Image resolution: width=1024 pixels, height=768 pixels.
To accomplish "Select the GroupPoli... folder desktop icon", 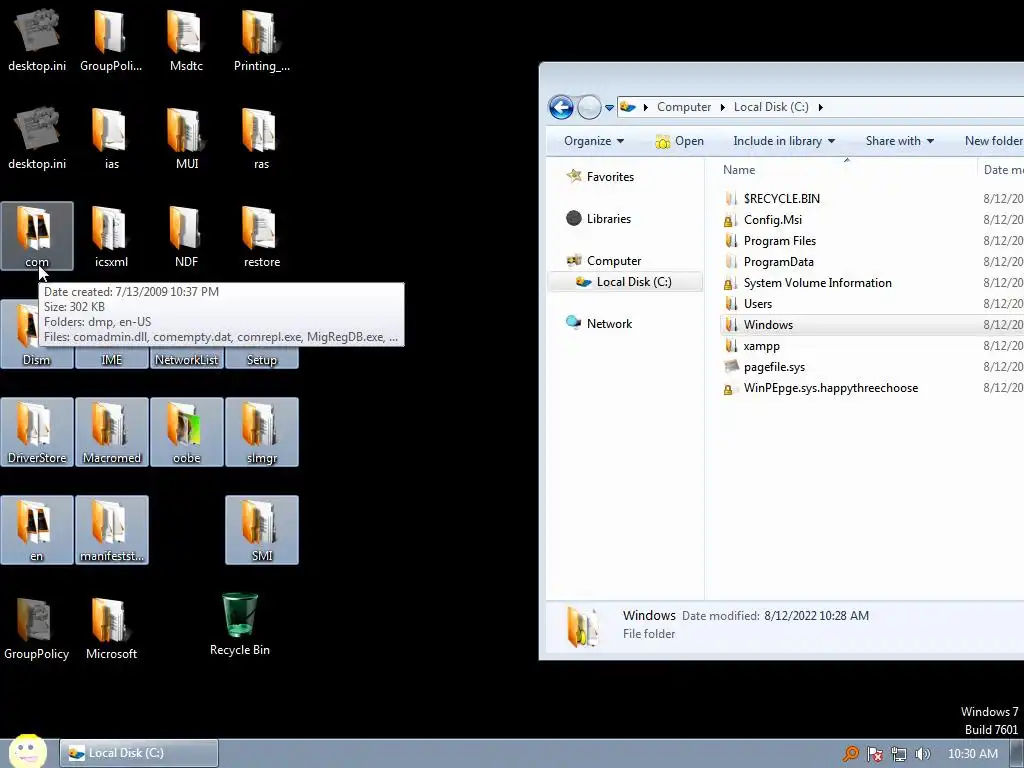I will point(111,40).
